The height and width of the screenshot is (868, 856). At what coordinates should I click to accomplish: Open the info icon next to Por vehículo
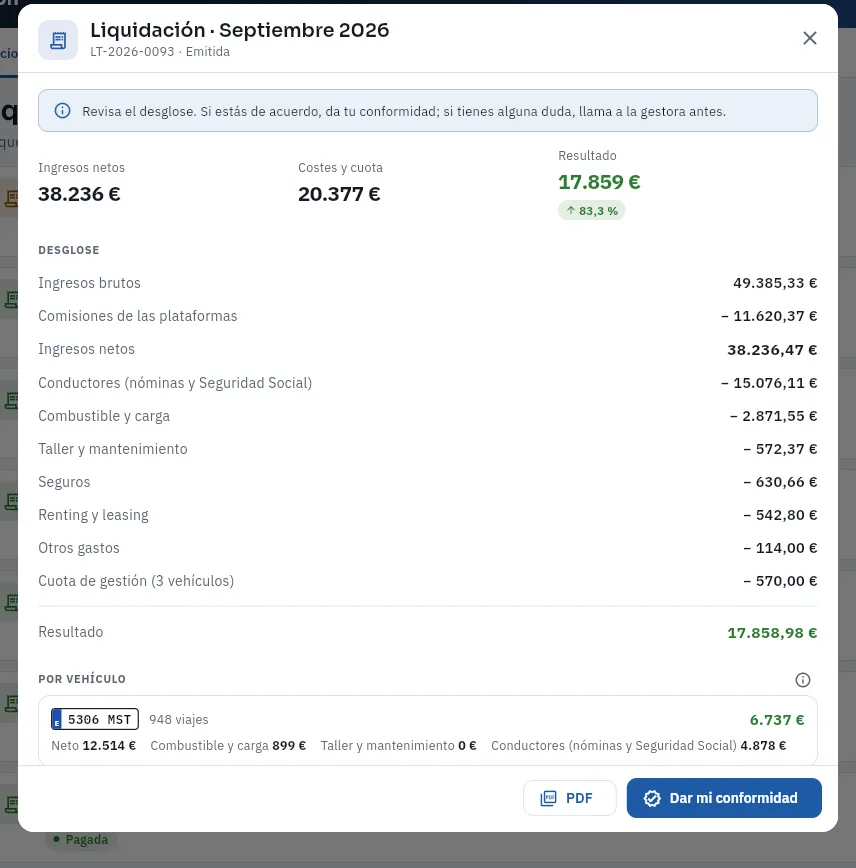pos(802,680)
